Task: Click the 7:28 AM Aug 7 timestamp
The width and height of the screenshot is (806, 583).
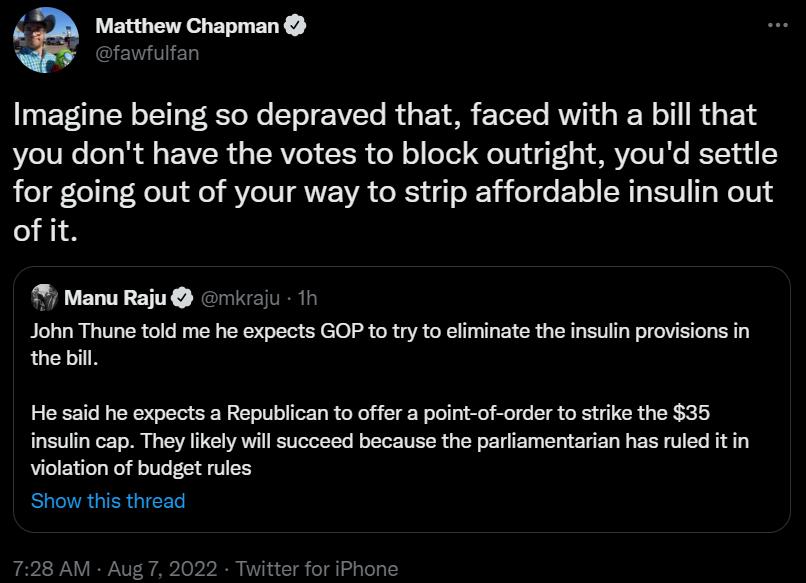Action: pyautogui.click(x=113, y=568)
